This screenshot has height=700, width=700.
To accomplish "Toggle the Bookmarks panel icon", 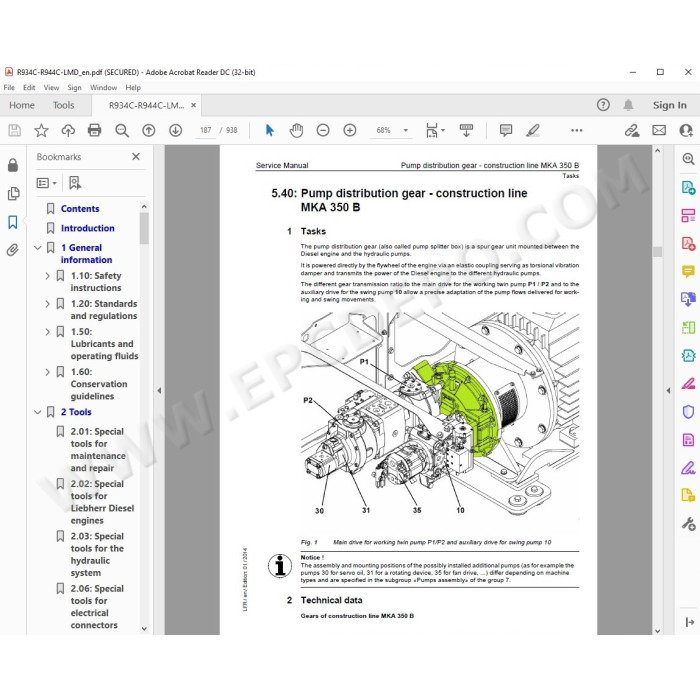I will pos(13,222).
